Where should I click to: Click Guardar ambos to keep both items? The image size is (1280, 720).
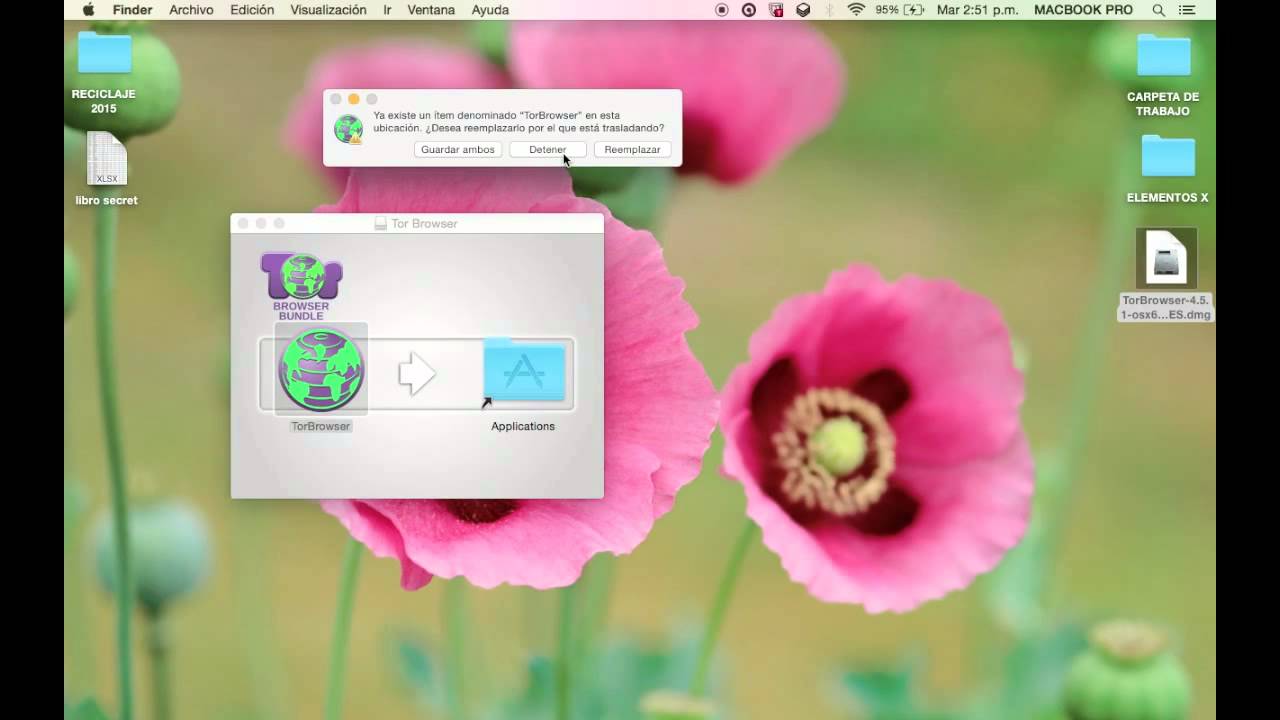pyautogui.click(x=458, y=149)
